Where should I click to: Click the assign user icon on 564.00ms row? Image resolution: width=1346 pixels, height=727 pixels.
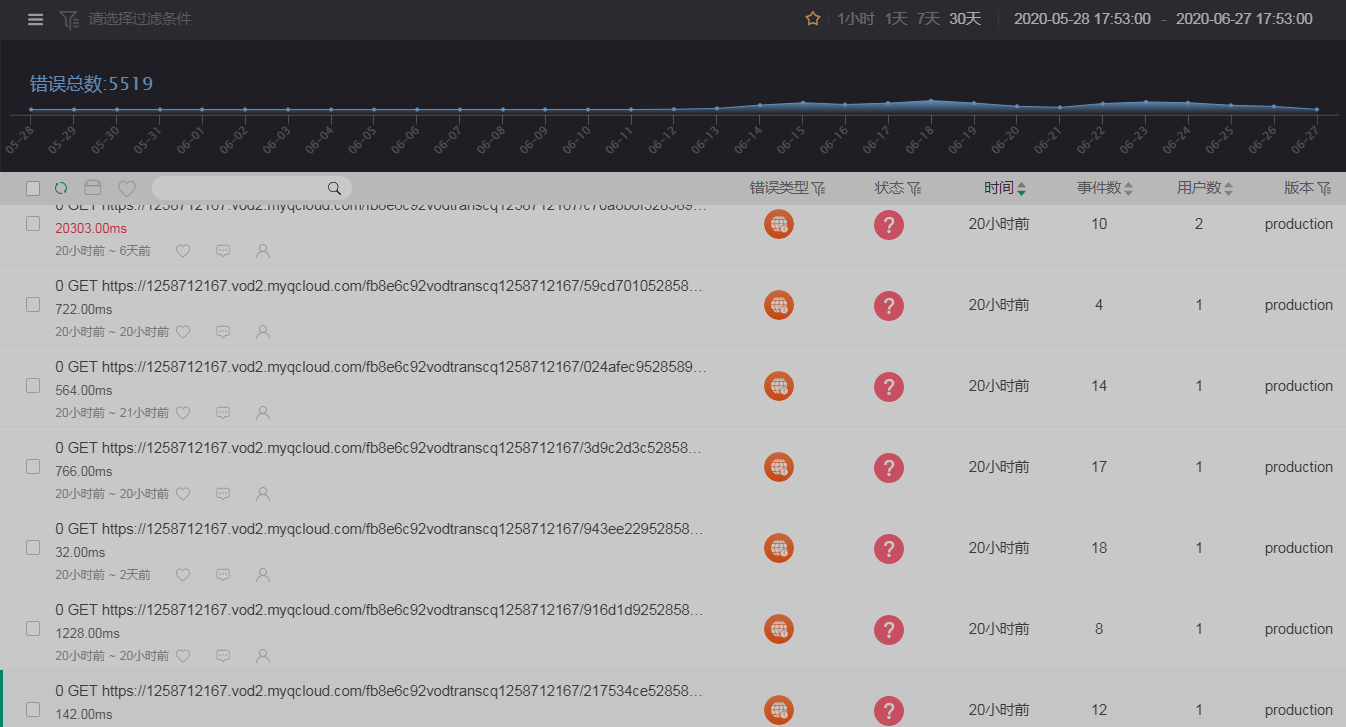(x=263, y=412)
